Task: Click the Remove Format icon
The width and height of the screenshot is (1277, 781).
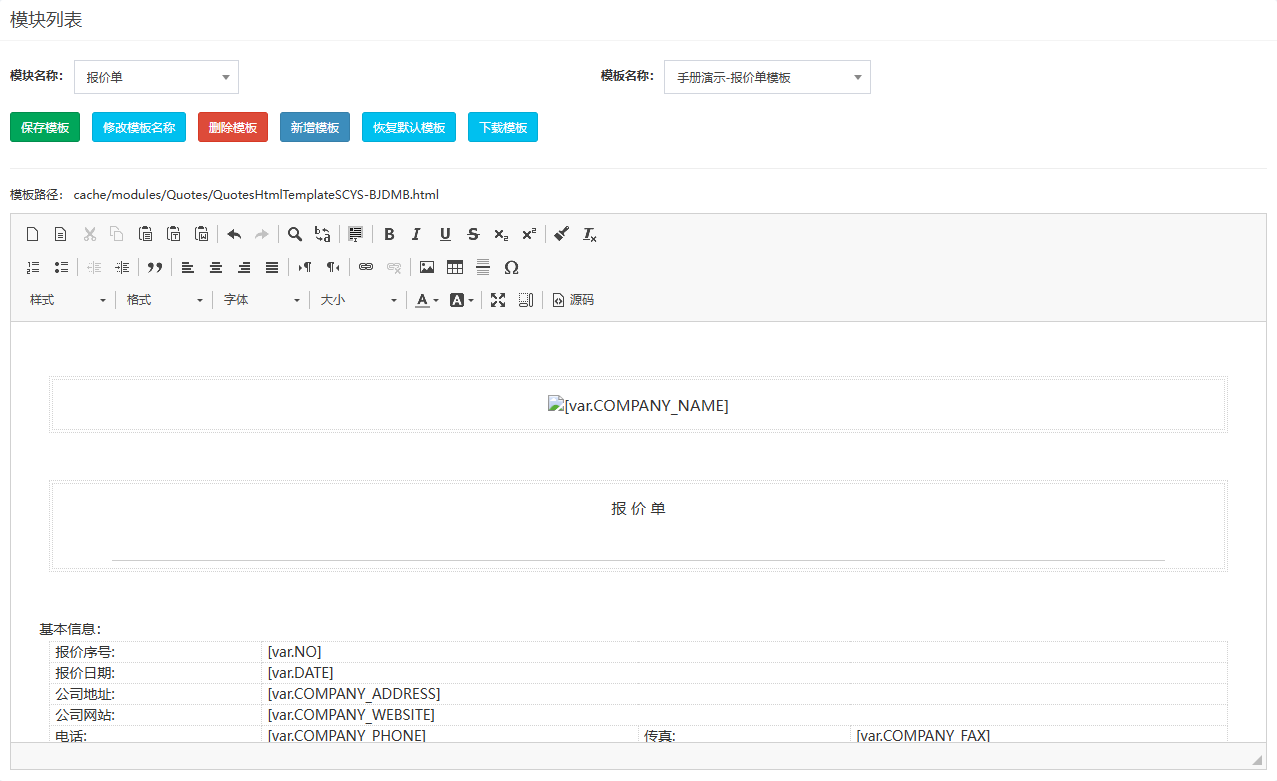Action: point(590,235)
